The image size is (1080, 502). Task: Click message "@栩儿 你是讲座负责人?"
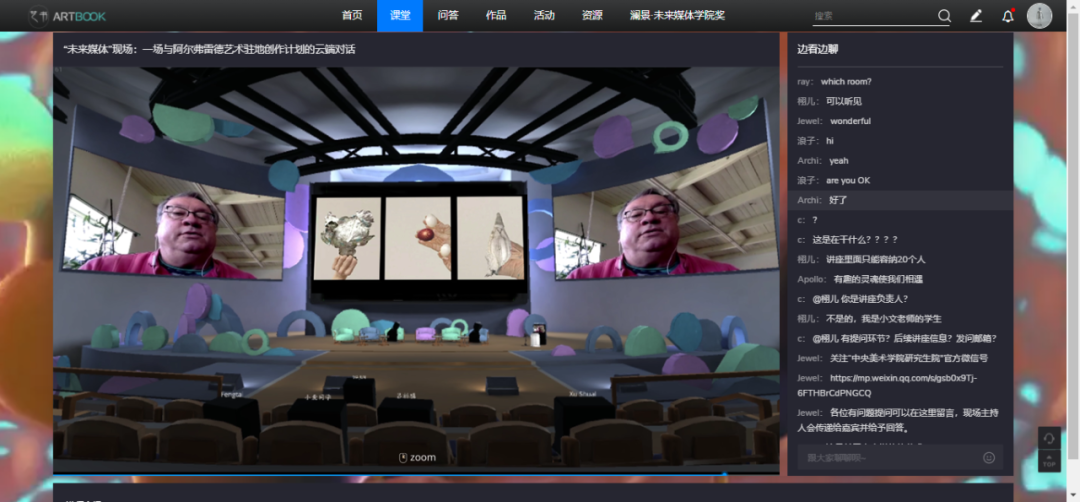tap(860, 299)
